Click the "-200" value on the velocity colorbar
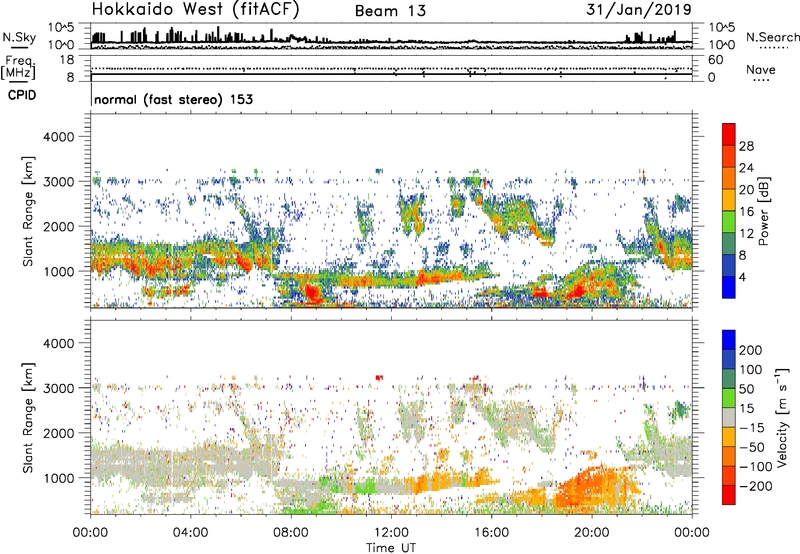 tap(756, 487)
